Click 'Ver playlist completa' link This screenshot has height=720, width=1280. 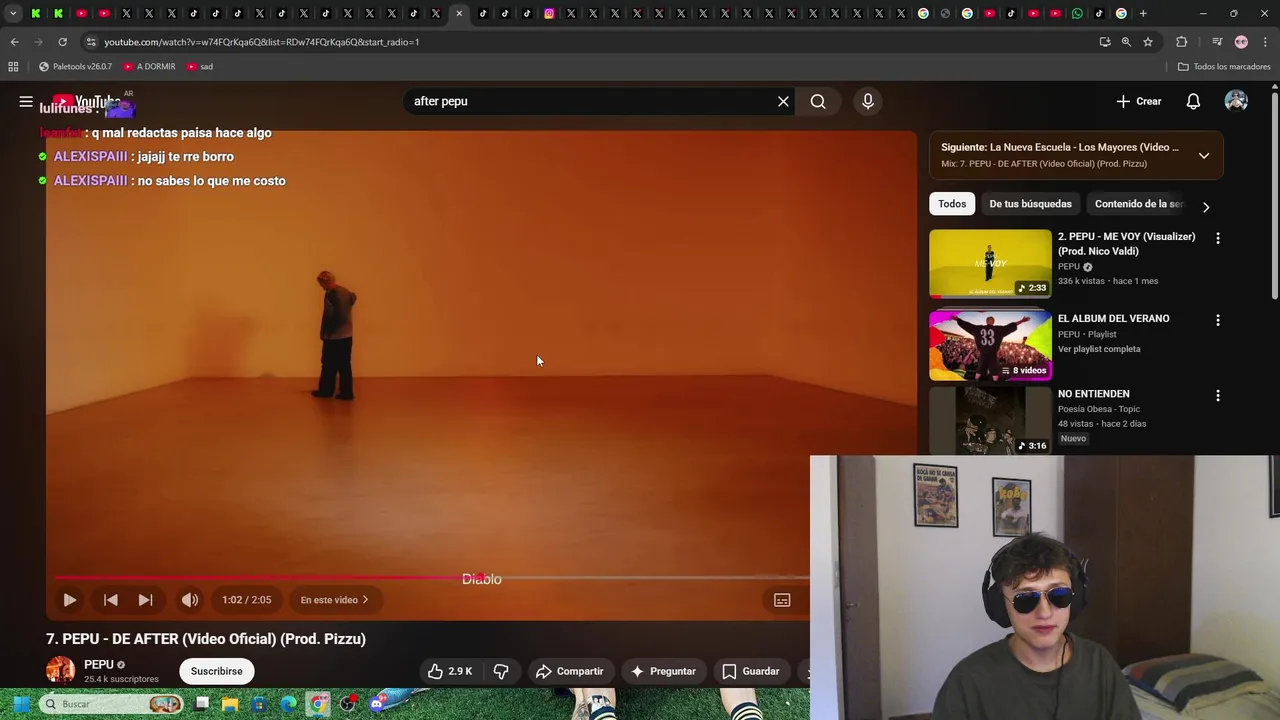[1099, 349]
